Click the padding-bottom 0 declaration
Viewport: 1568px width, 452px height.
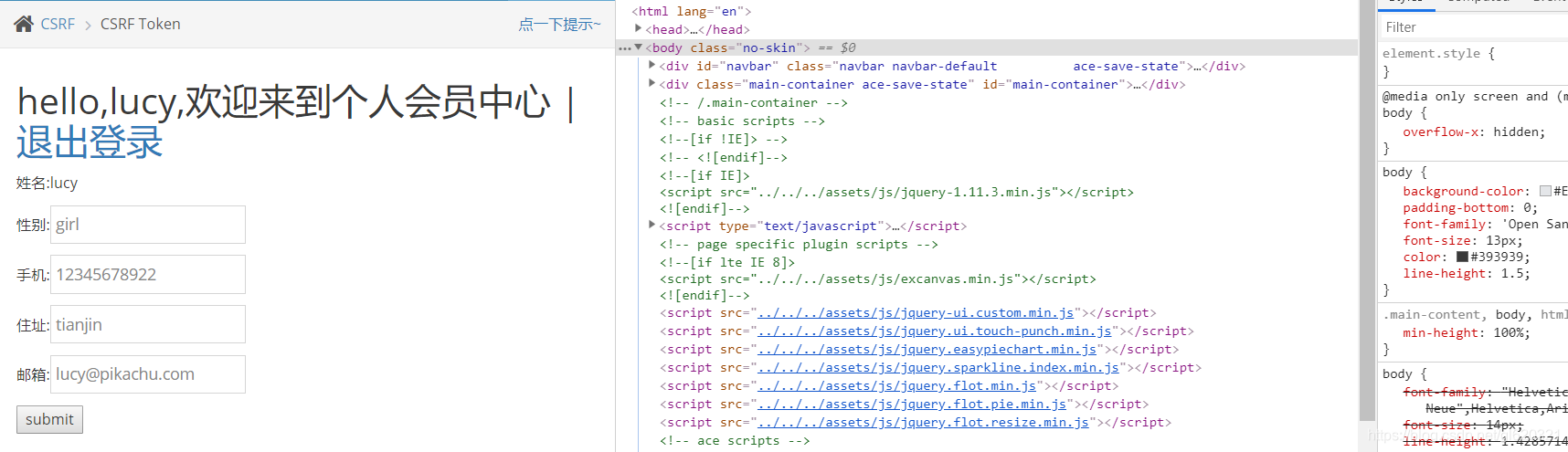pyautogui.click(x=1470, y=208)
